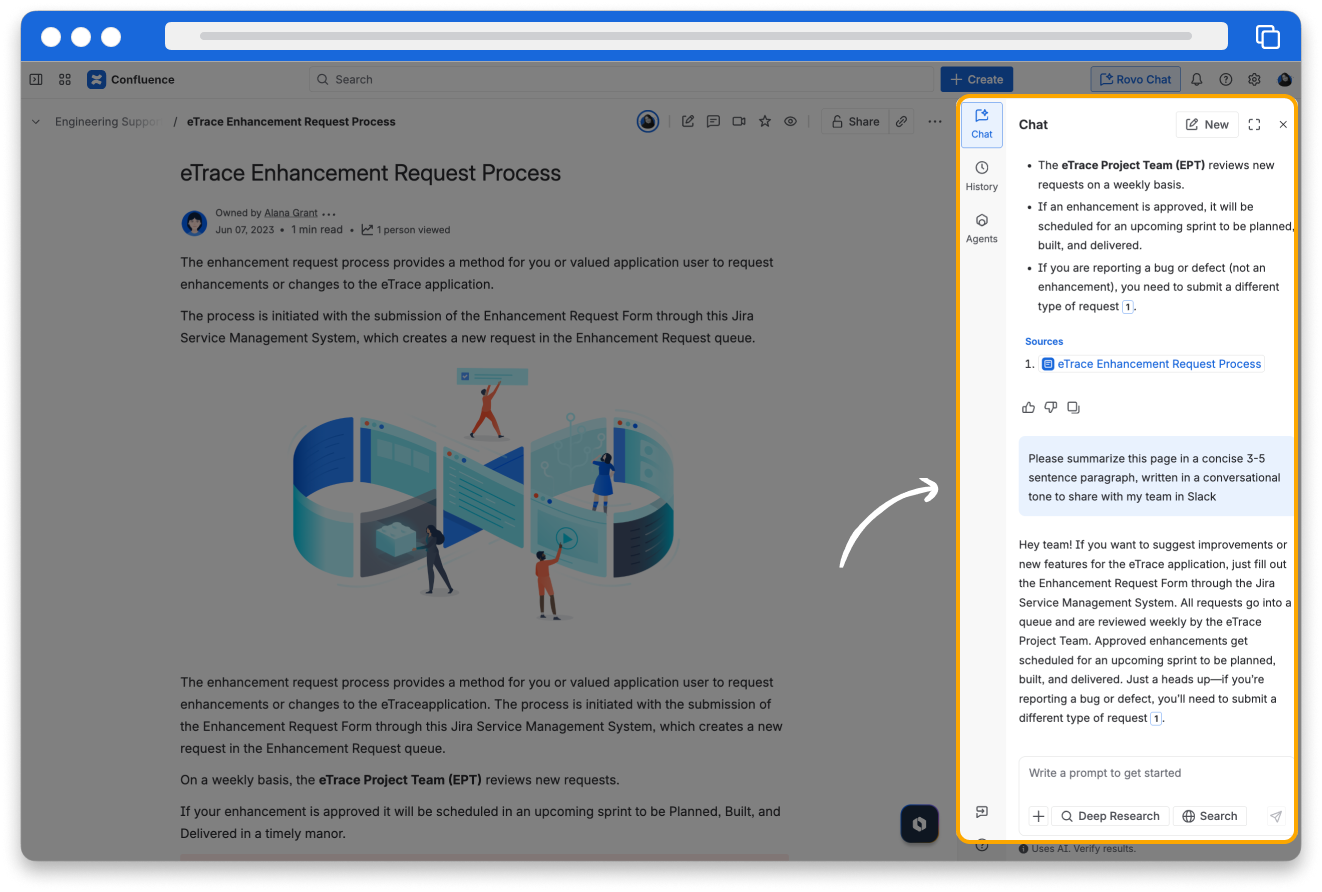Click the 'Please summarize this page' user message
Image resolution: width=1322 pixels, height=892 pixels.
1156,477
